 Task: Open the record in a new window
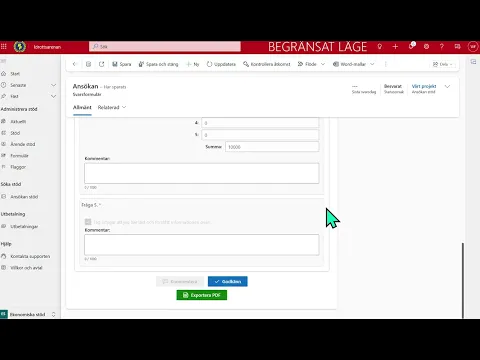click(x=102, y=64)
